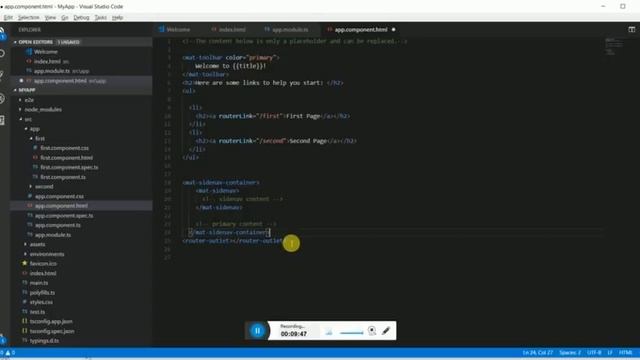Switch to the index.html tab

[232, 29]
